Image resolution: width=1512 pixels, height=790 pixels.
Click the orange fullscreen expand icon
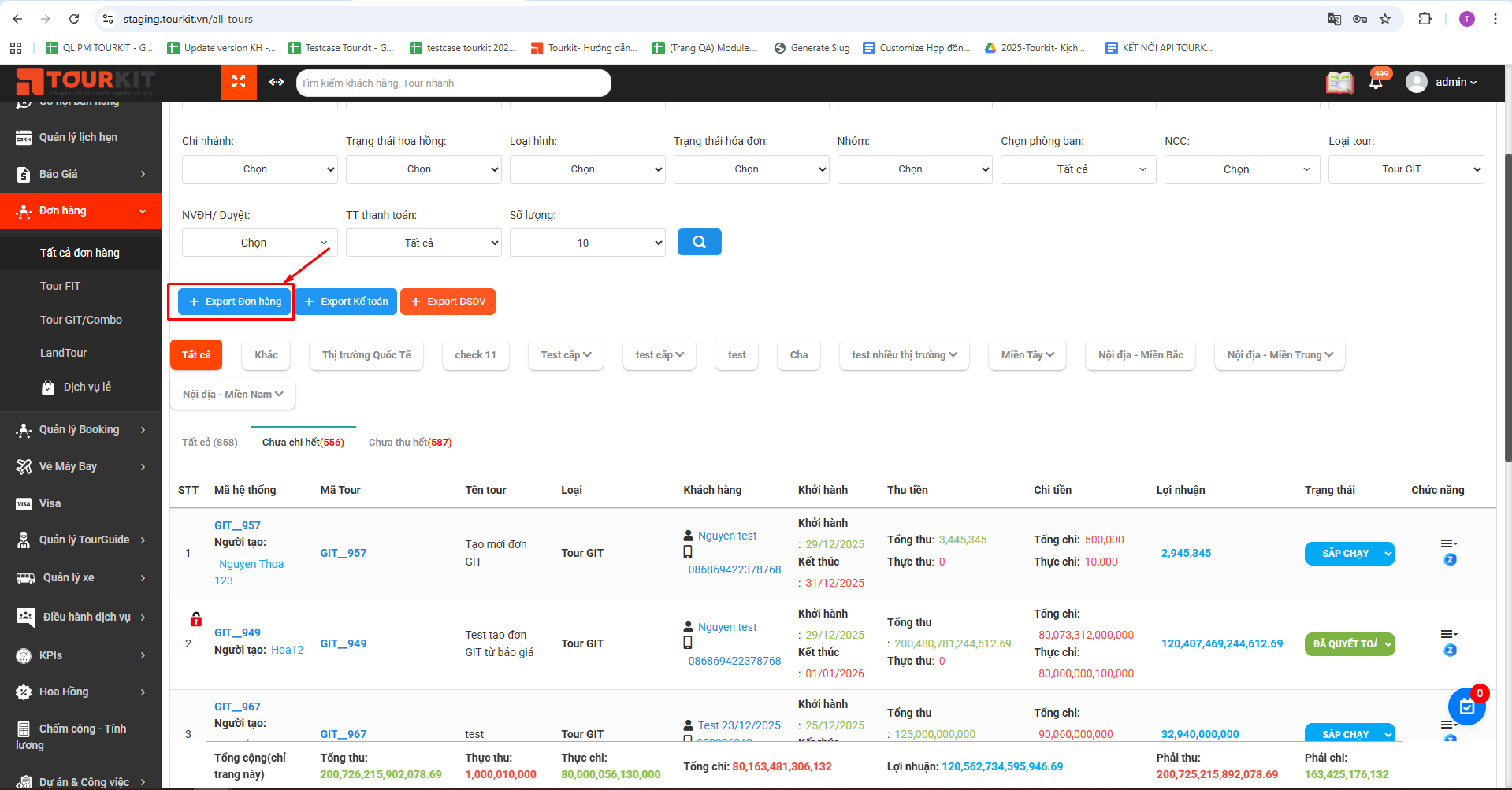point(239,82)
